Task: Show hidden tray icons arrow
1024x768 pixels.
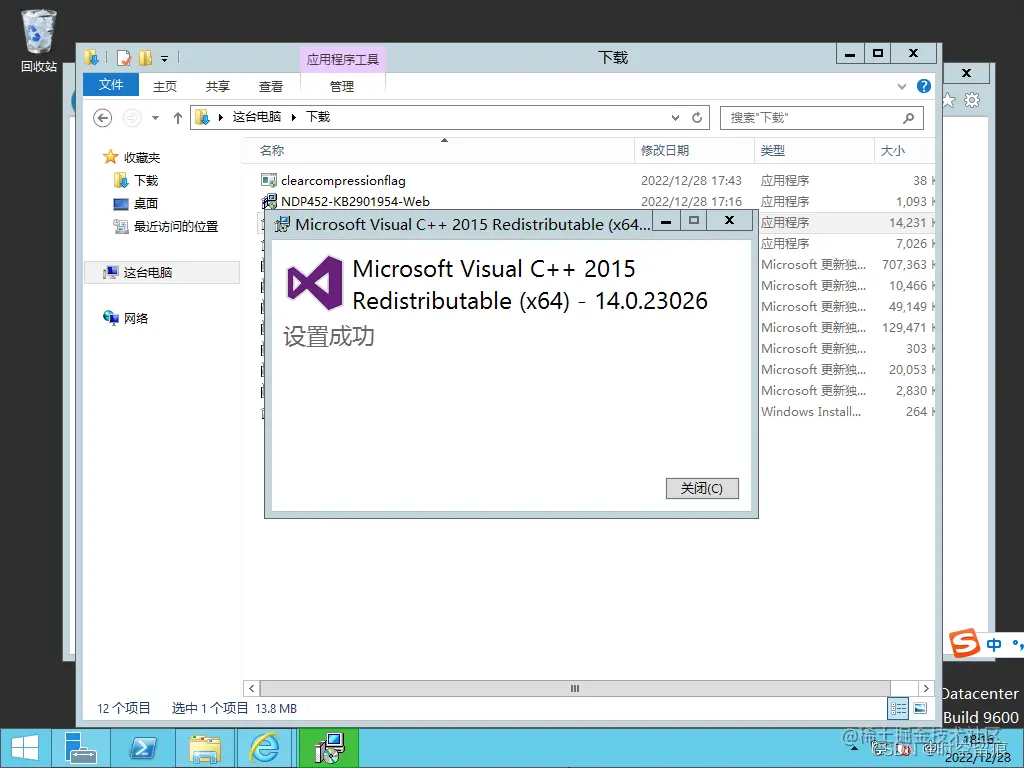Action: point(854,748)
